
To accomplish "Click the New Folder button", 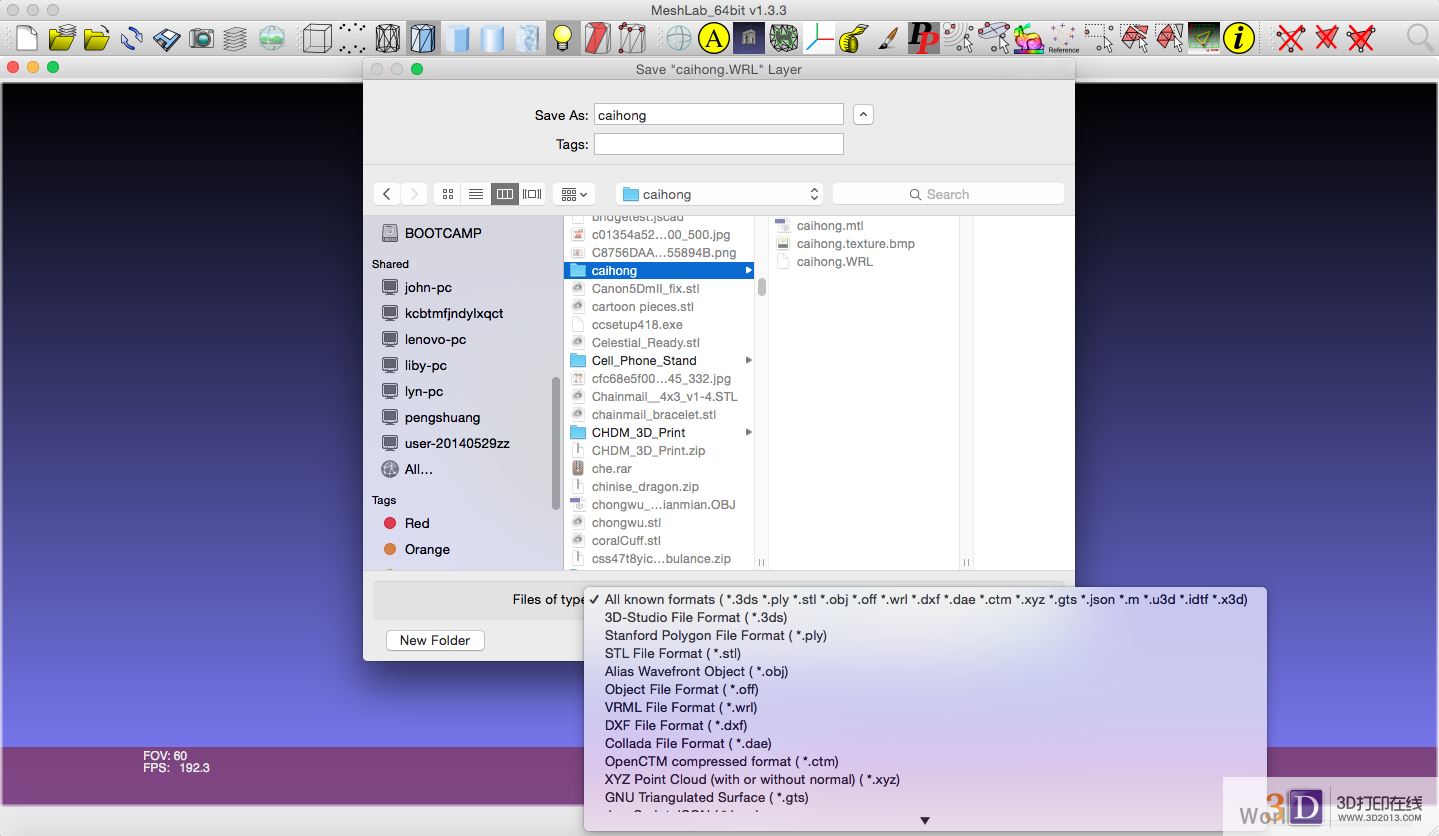I will click(435, 640).
